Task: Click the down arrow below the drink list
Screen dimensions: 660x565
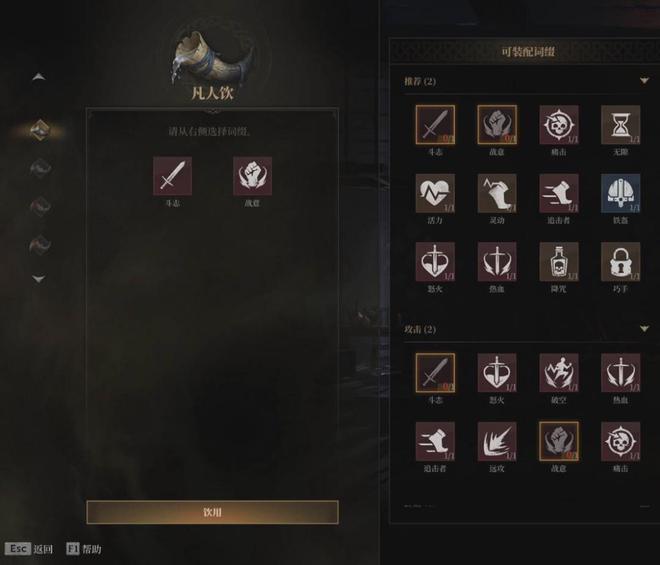Action: click(39, 279)
